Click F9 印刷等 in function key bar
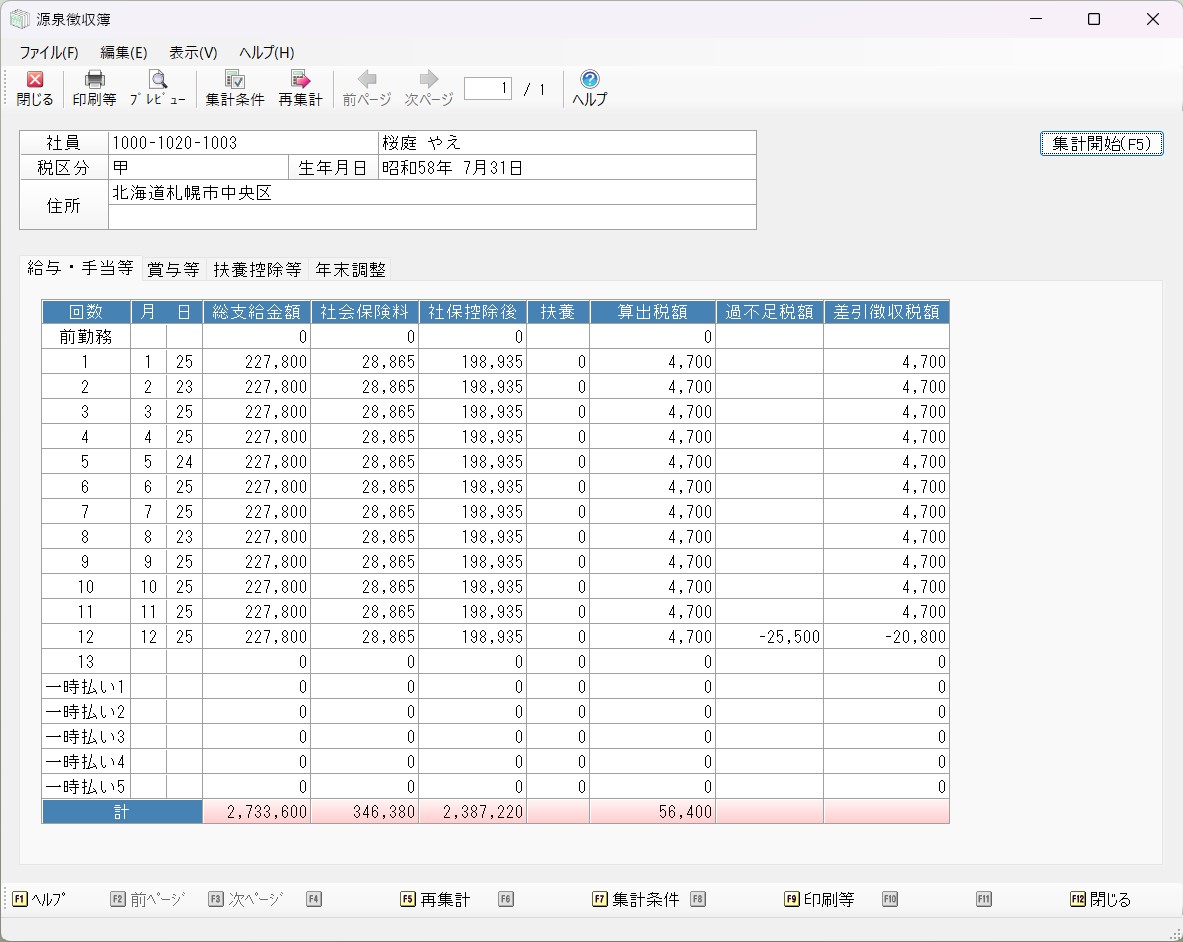 820,899
